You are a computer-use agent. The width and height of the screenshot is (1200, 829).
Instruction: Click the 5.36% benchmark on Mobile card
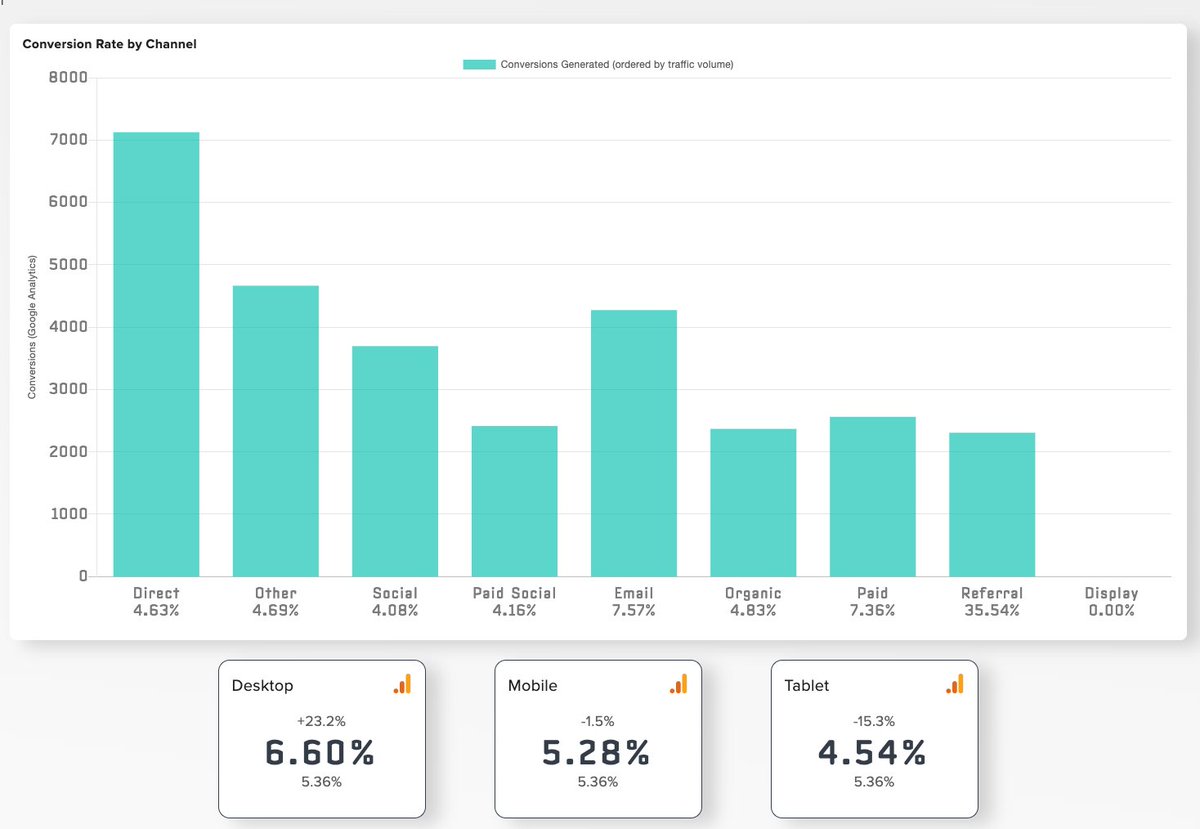click(x=598, y=781)
